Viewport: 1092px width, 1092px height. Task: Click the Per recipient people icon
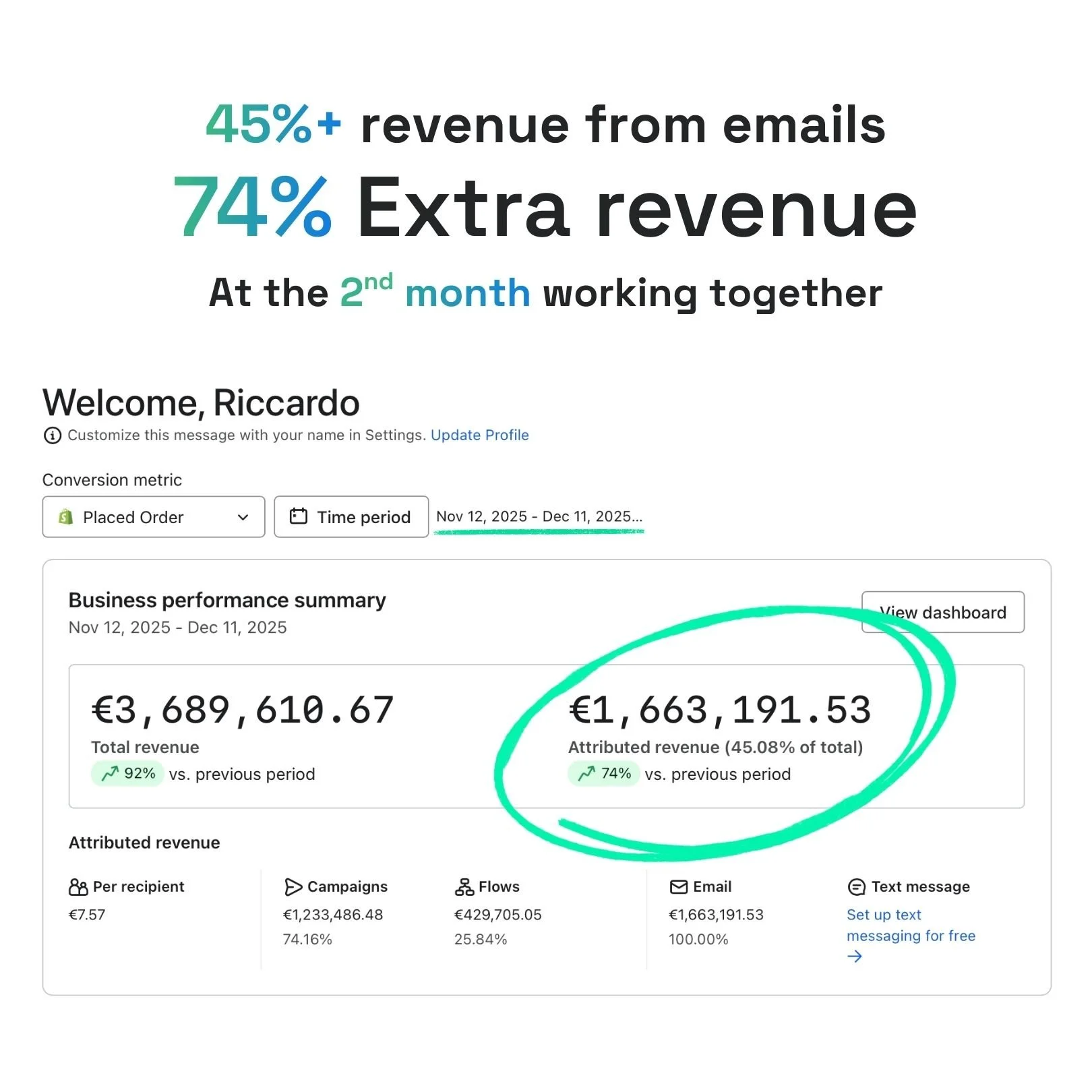[78, 887]
